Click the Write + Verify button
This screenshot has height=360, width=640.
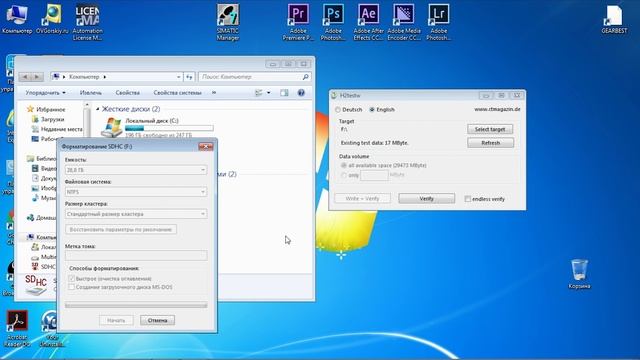(362, 198)
